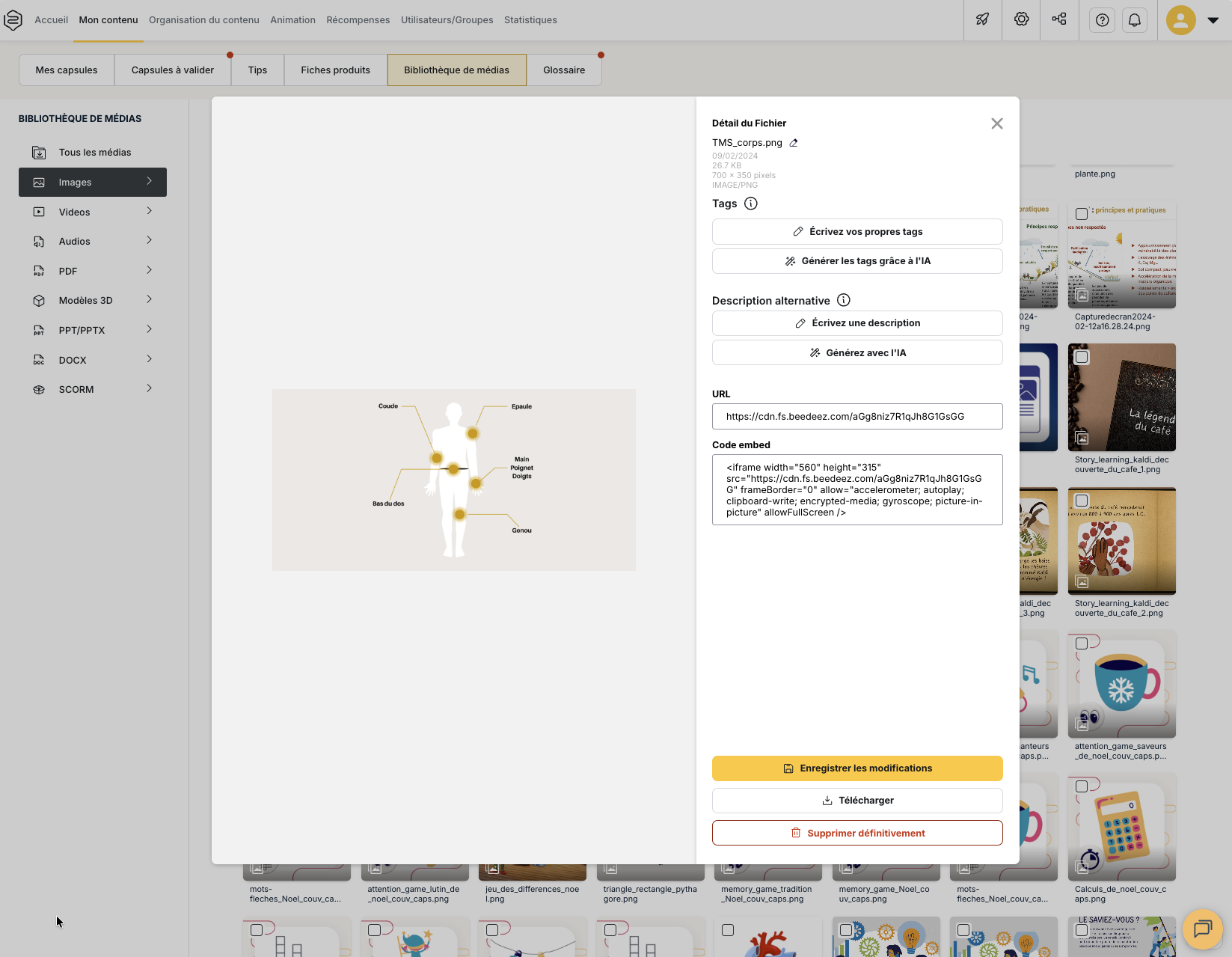Screen dimensions: 1232x957
Task: Click the Code embed text area
Action: click(857, 490)
